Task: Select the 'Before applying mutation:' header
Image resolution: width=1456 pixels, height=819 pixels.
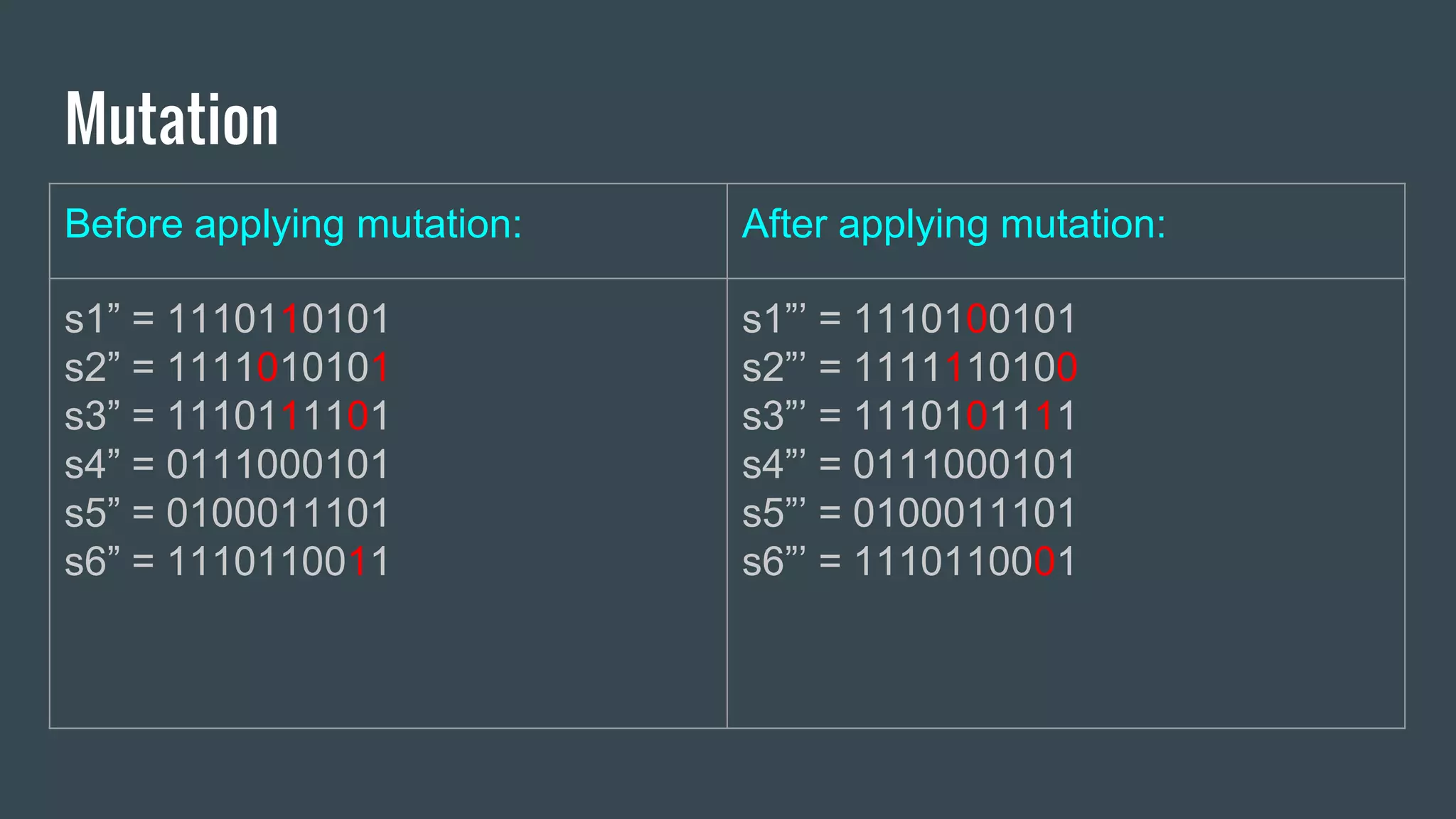Action: point(293,225)
